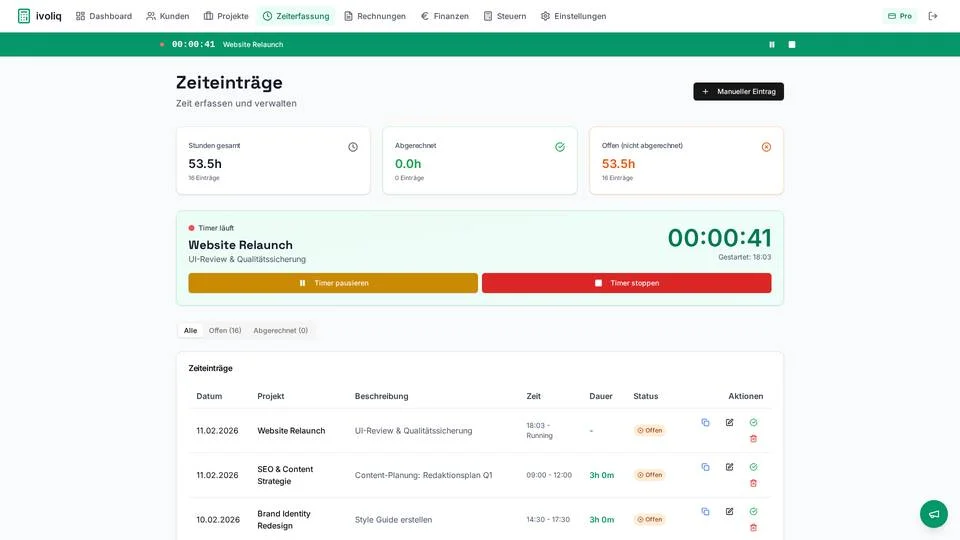Screen dimensions: 960x540
Task: Click Offen status badge for SEO & Content
Action: [x=650, y=475]
